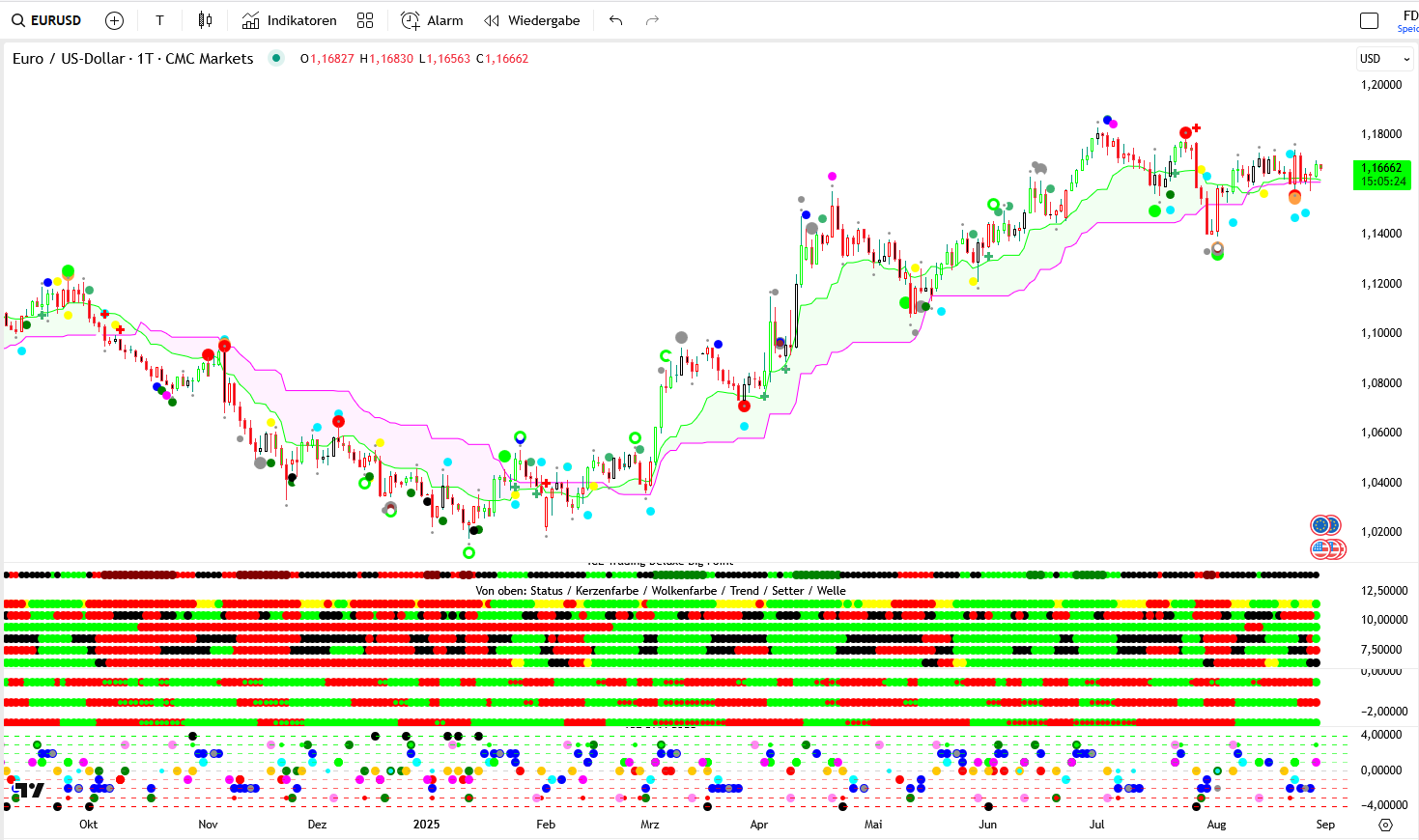
Task: Open the chart layout selector square
Action: point(1369,20)
